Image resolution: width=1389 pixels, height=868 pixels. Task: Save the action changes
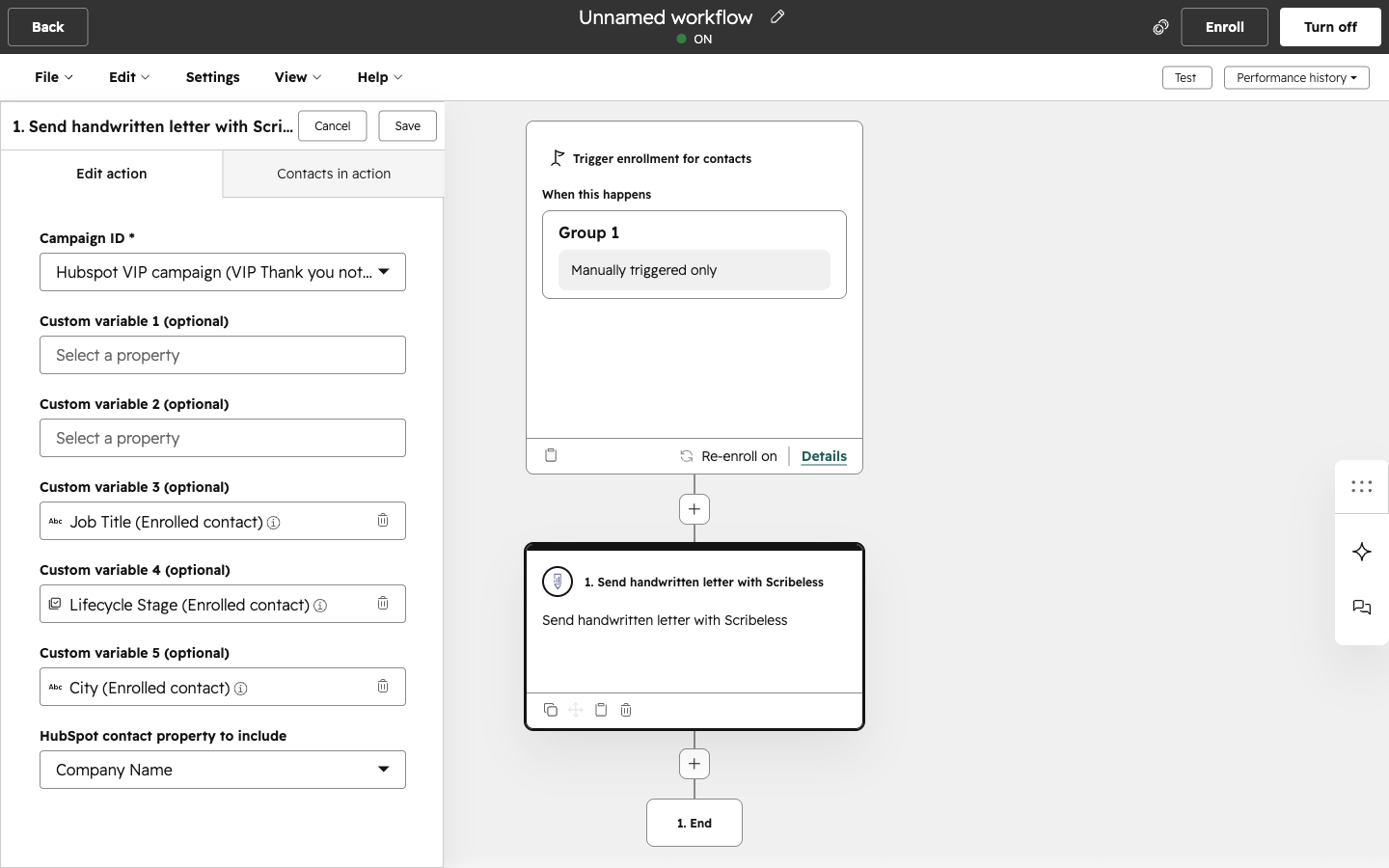[x=408, y=125]
